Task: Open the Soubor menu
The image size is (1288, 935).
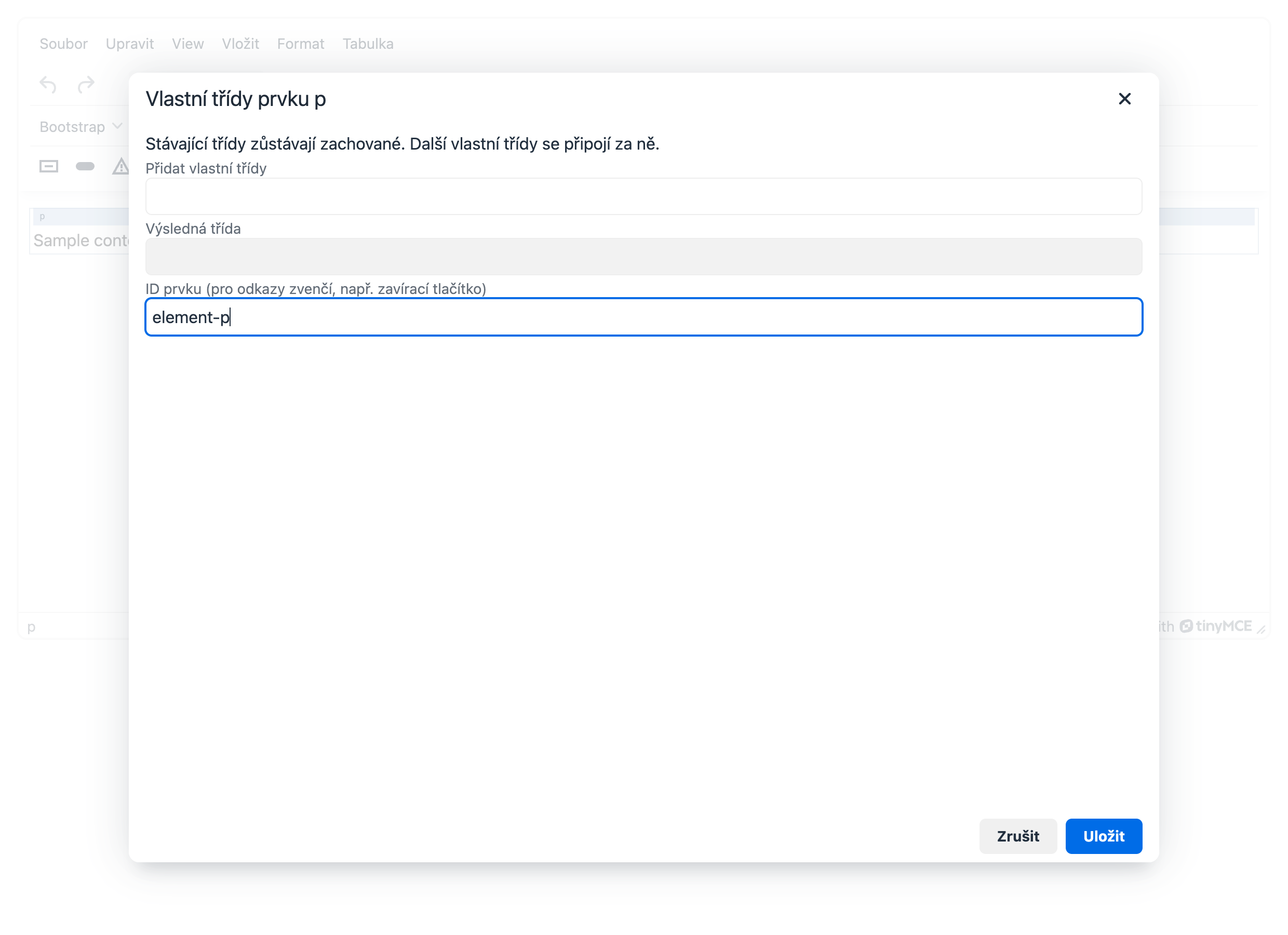Action: pos(63,44)
